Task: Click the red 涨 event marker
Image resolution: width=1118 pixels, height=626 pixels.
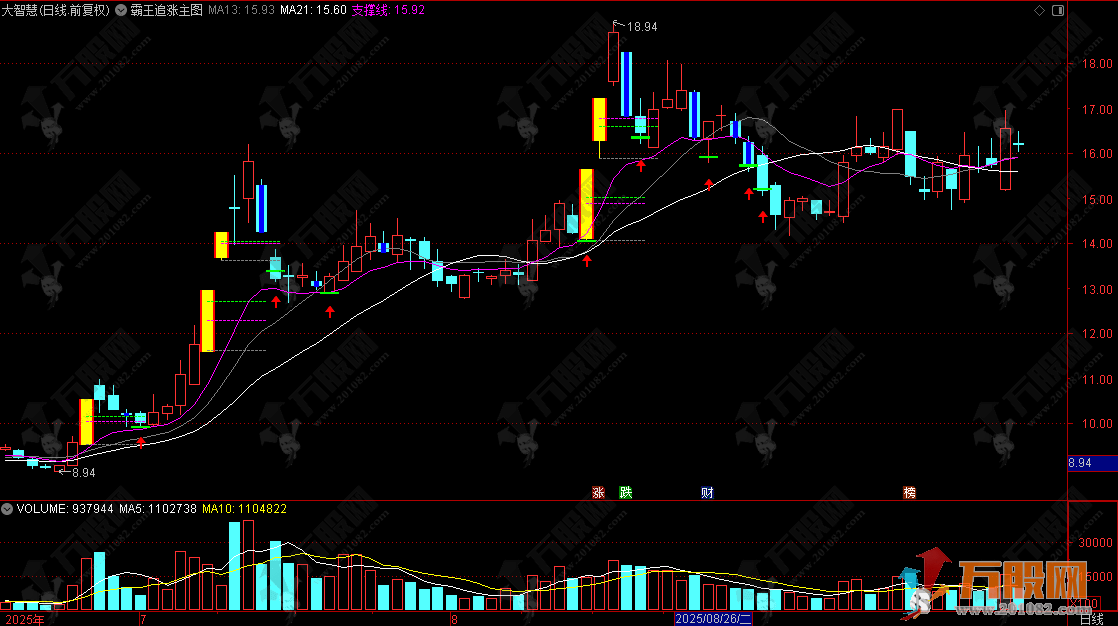Action: [x=599, y=492]
